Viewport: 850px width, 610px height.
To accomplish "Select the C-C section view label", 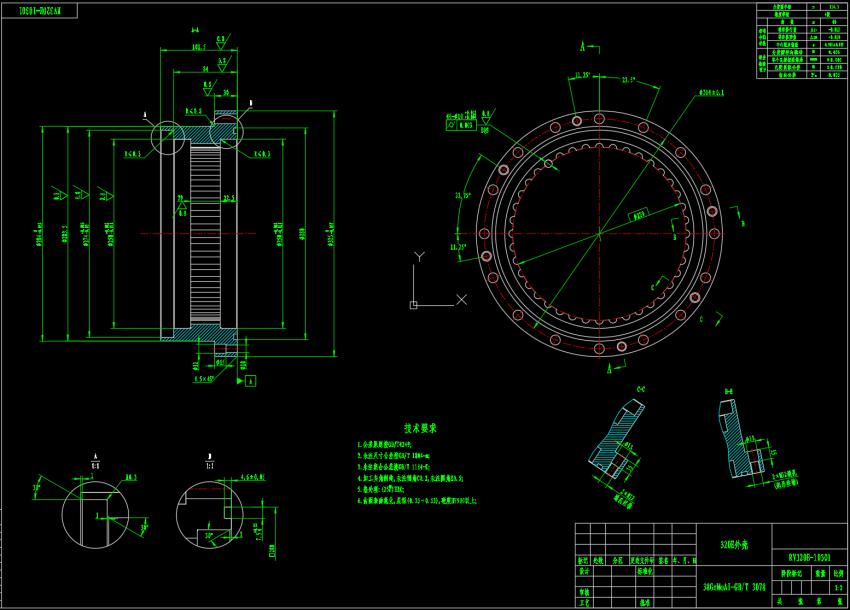I will coord(640,389).
